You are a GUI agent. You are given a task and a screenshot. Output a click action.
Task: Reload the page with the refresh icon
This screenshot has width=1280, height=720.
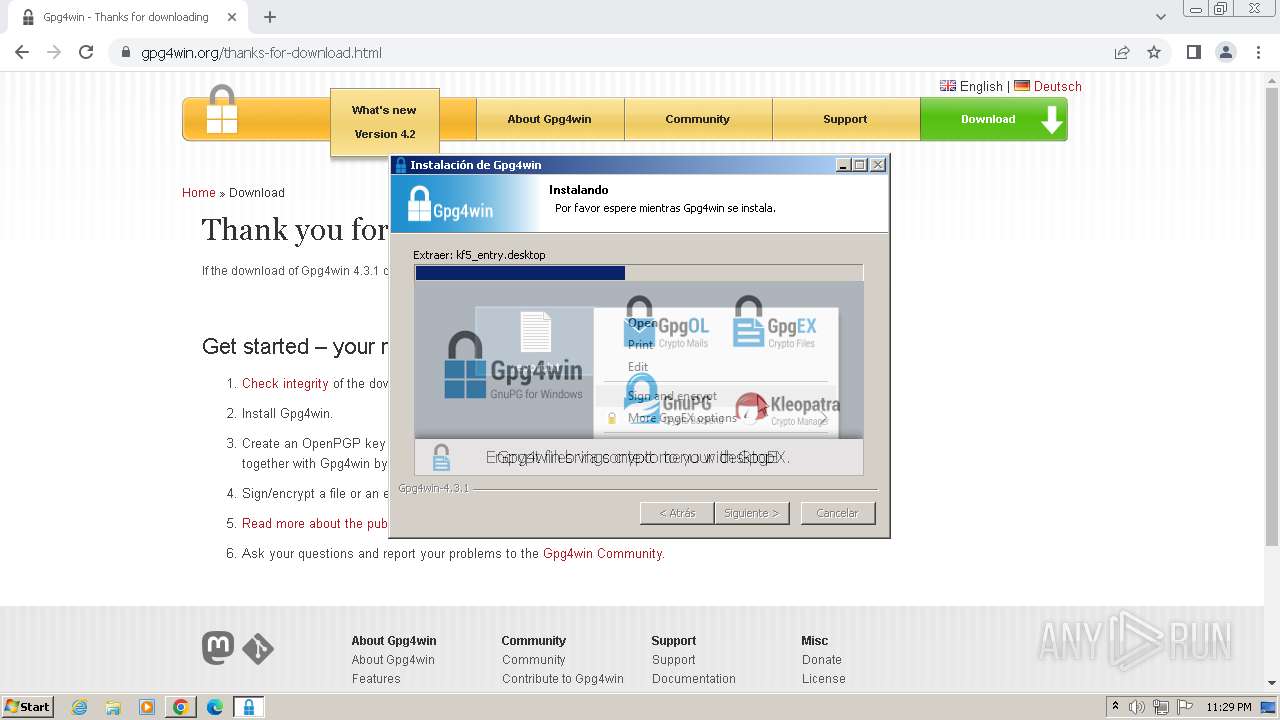(x=86, y=52)
